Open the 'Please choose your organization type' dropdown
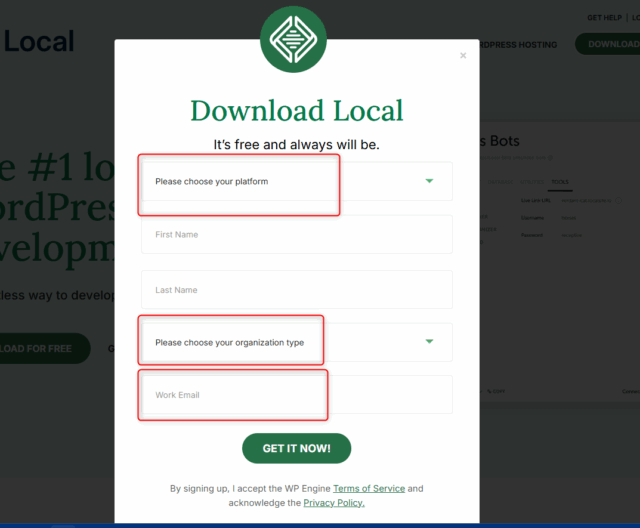Screen dimensions: 640x528 (296, 342)
